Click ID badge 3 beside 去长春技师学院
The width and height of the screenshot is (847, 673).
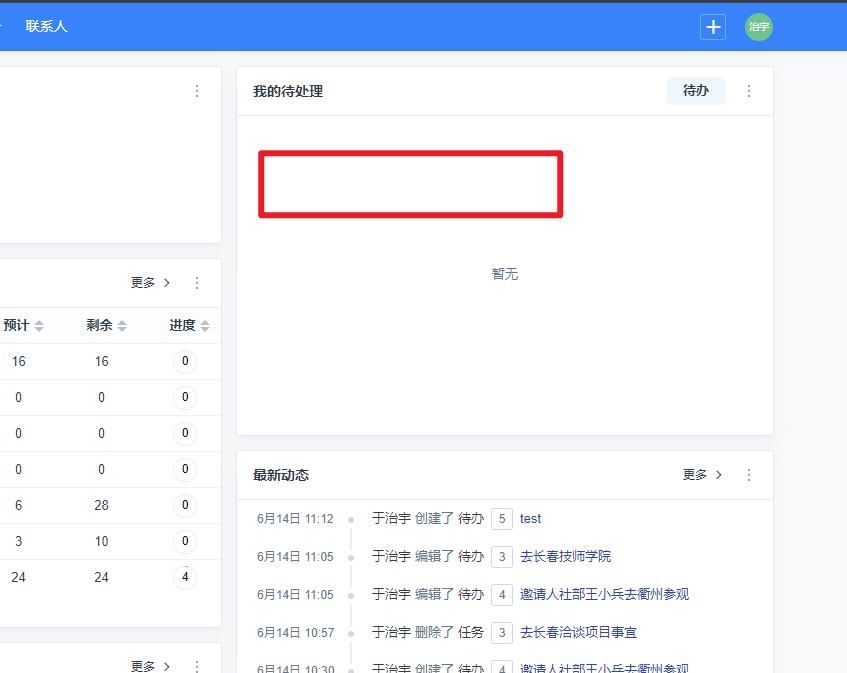[x=502, y=557]
